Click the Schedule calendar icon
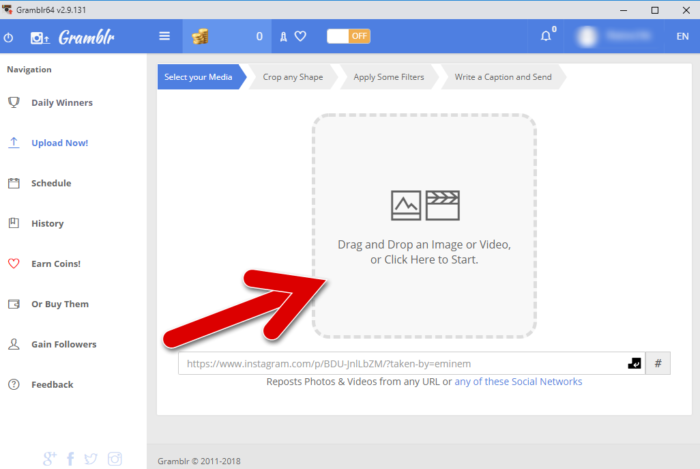700x469 pixels. (x=14, y=183)
